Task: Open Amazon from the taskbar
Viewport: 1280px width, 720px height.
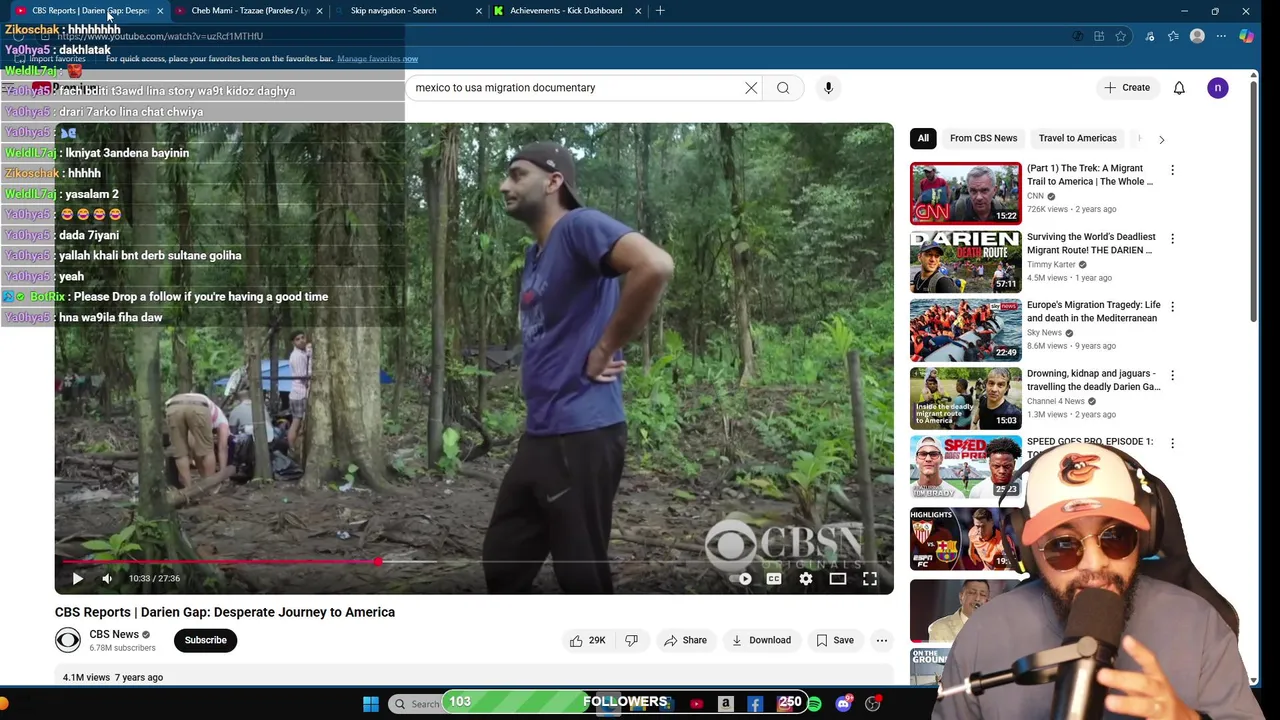Action: pos(726,704)
